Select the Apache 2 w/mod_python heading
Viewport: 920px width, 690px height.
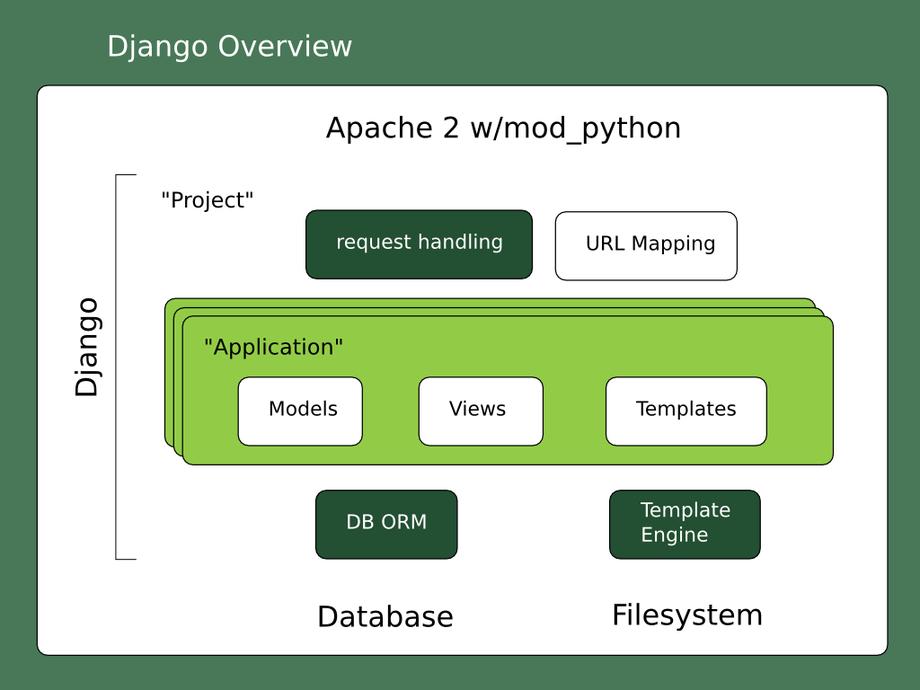point(503,128)
